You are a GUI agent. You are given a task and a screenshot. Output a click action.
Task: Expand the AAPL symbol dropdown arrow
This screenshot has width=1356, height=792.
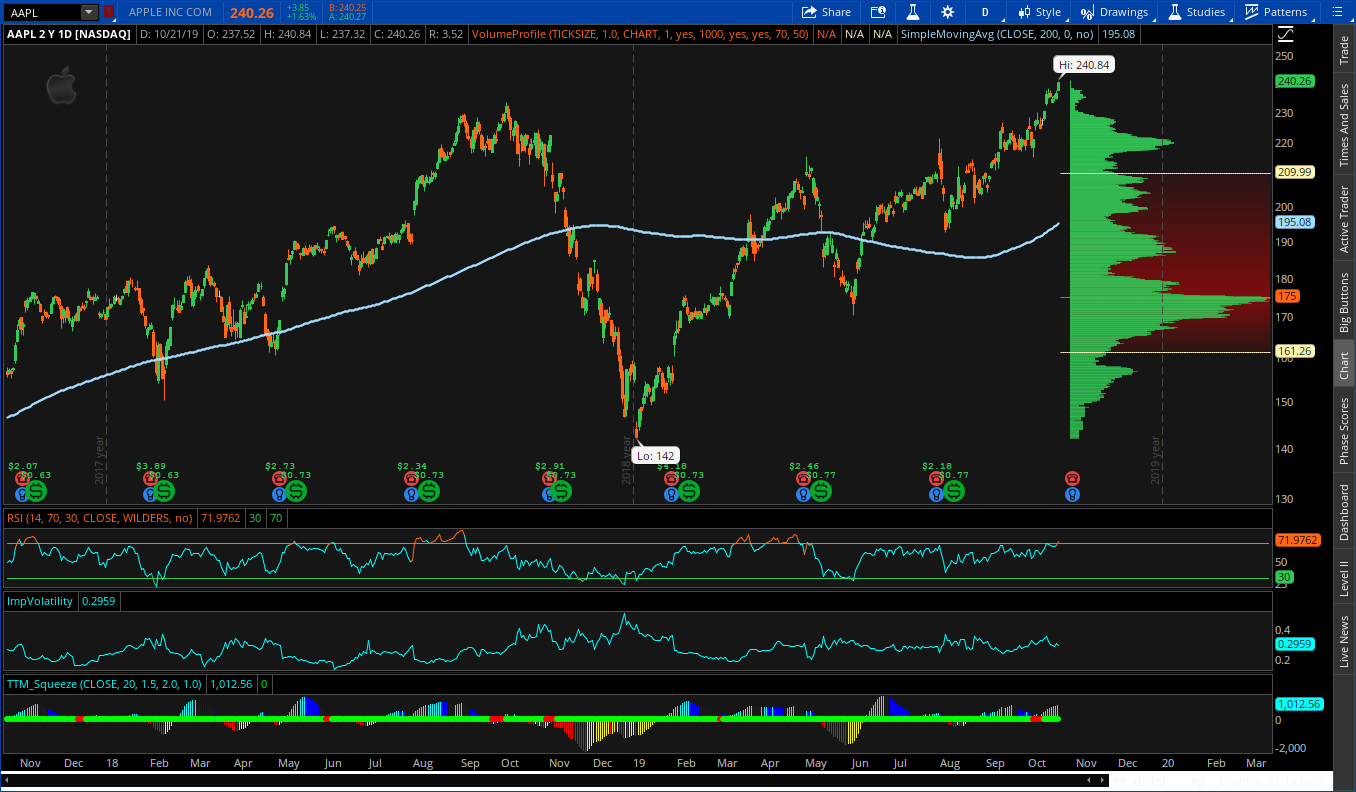pos(89,12)
